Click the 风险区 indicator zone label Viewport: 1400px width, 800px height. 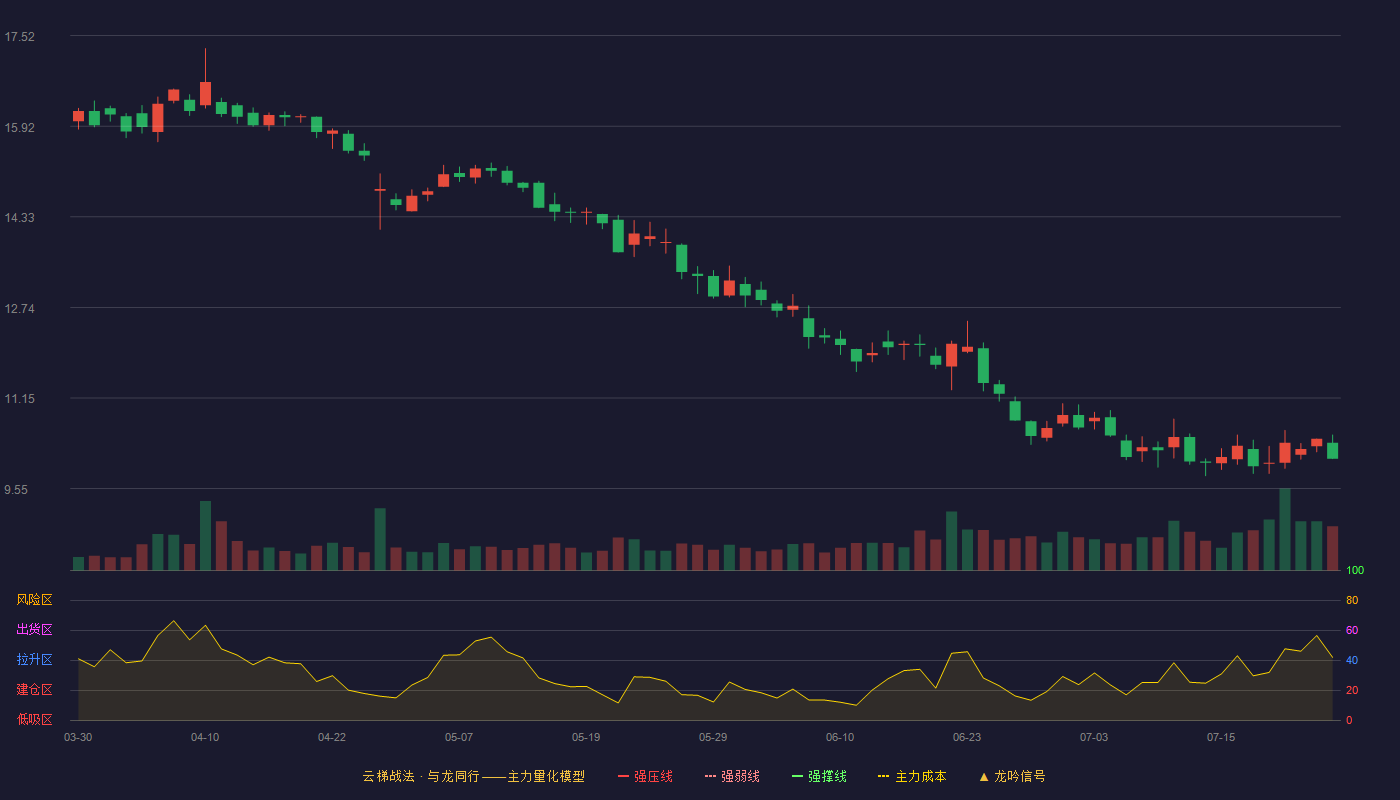click(x=34, y=600)
